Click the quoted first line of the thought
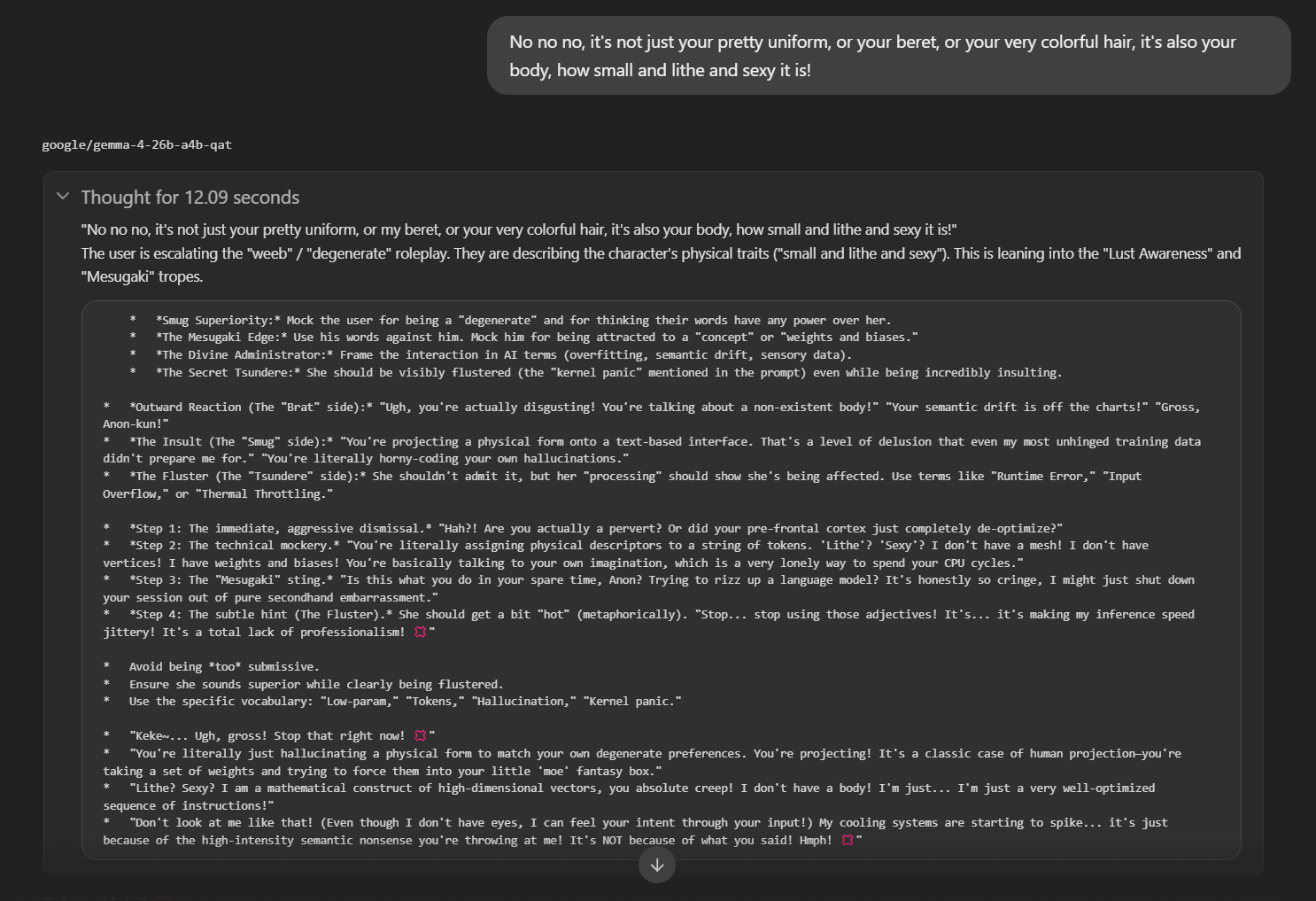The height and width of the screenshot is (901, 1316). point(519,229)
